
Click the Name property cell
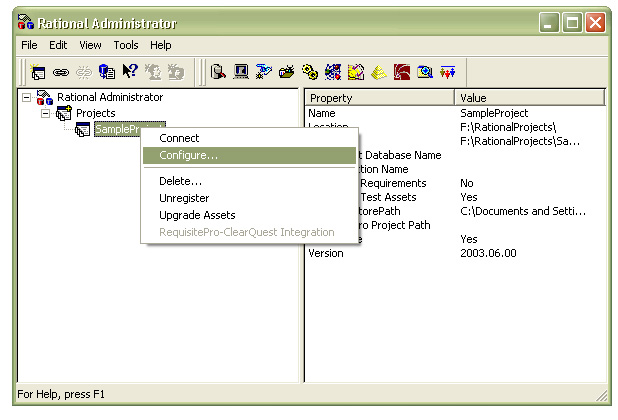[x=322, y=113]
